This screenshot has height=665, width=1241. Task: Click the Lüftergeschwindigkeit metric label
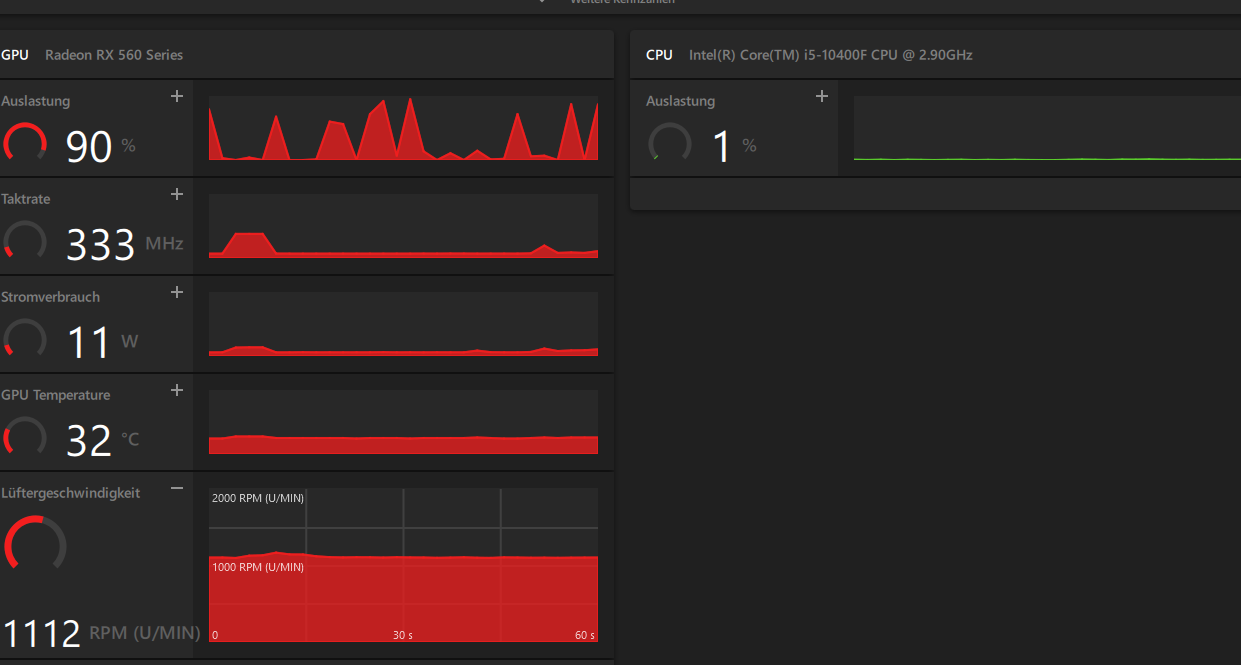70,493
